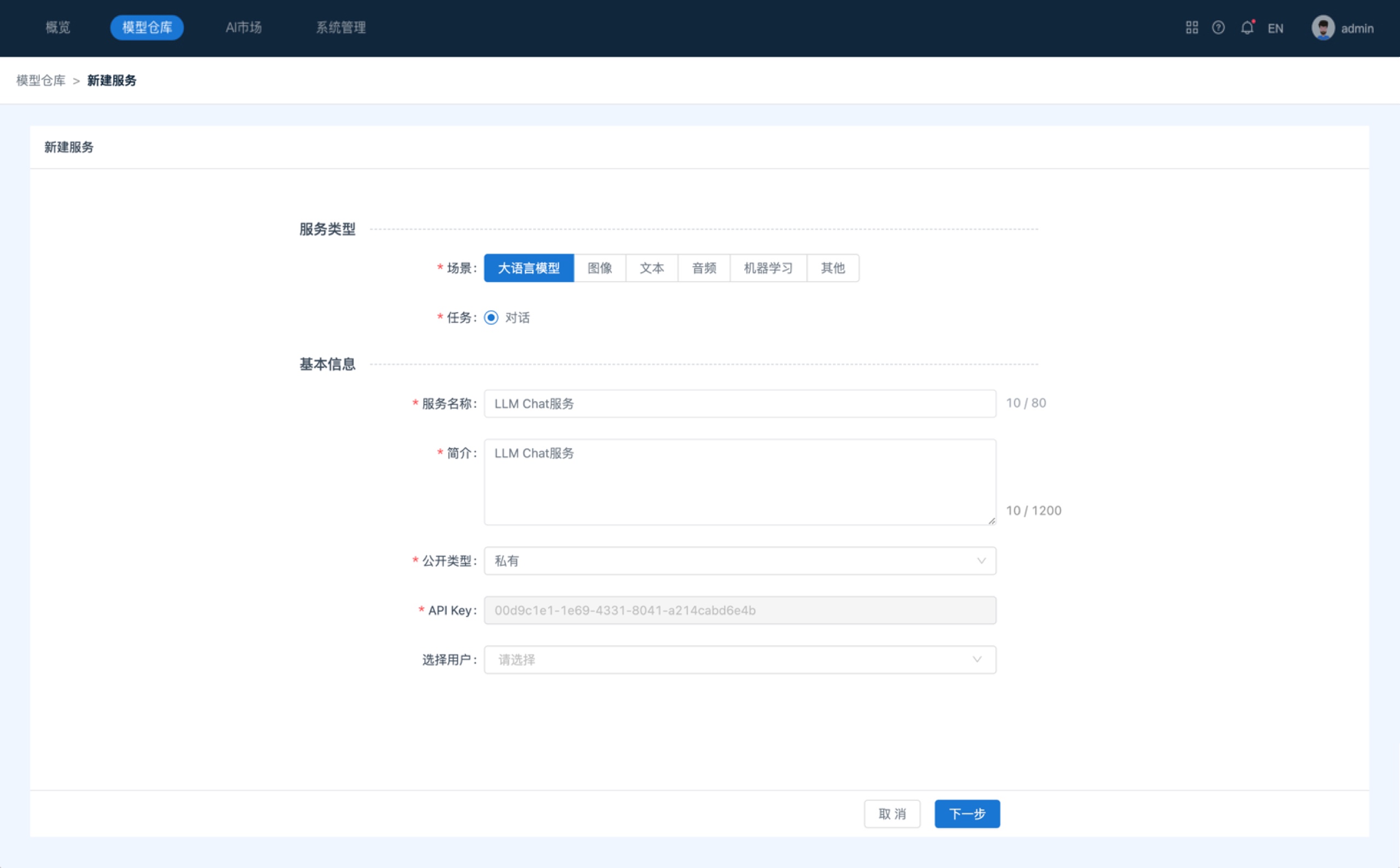This screenshot has width=1400, height=868.
Task: Select the 对话 task radio button
Action: click(x=491, y=318)
